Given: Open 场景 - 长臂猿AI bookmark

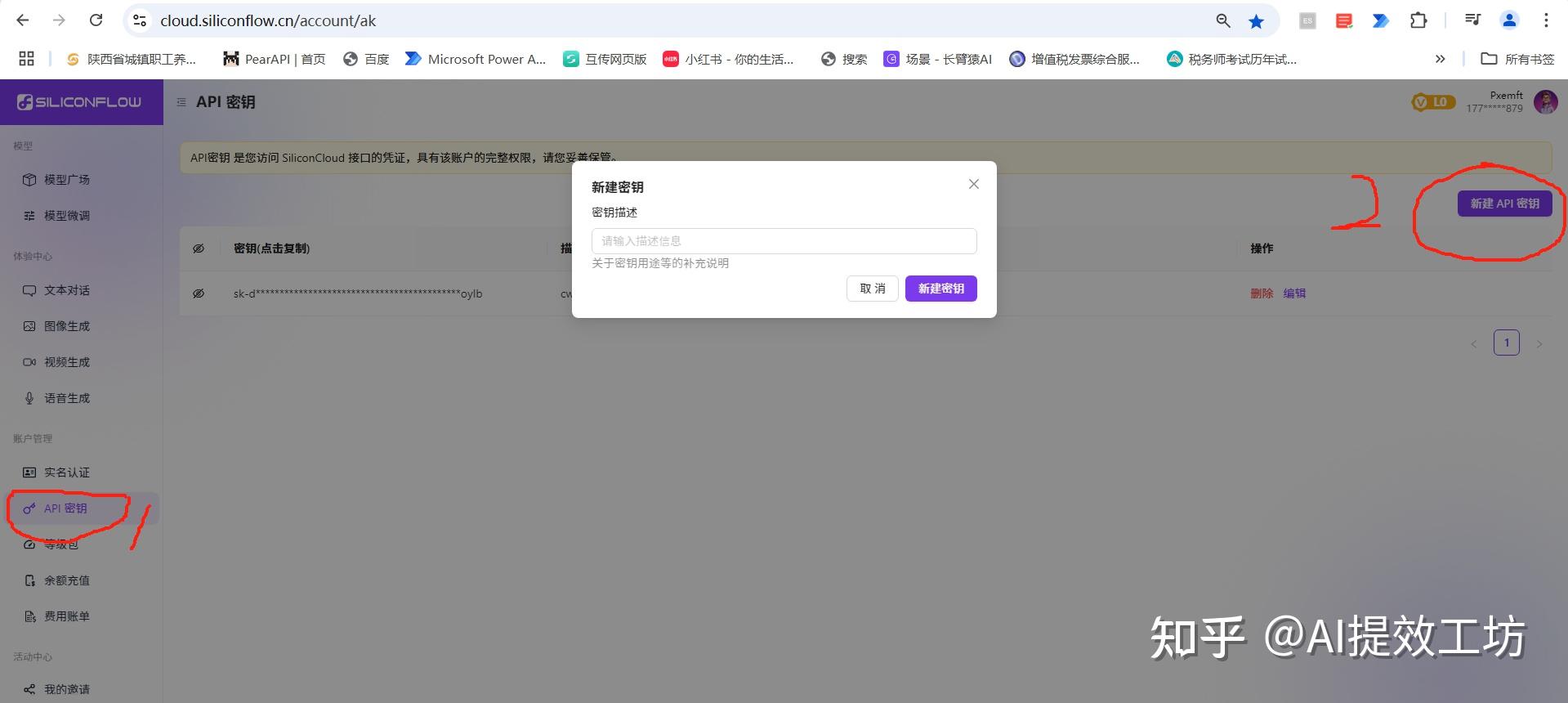Looking at the screenshot, I should click(x=937, y=59).
